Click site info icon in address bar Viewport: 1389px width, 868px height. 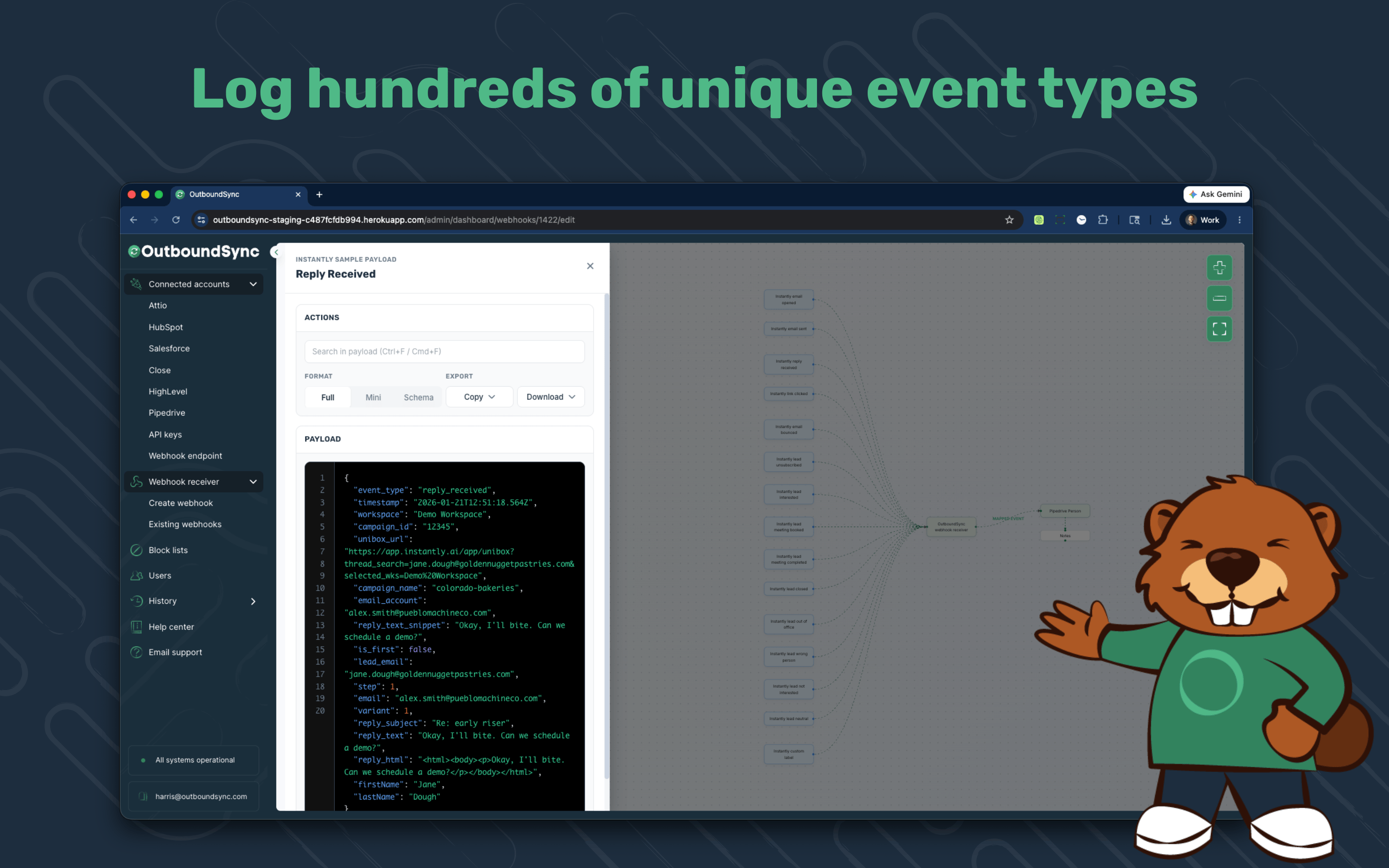click(201, 220)
